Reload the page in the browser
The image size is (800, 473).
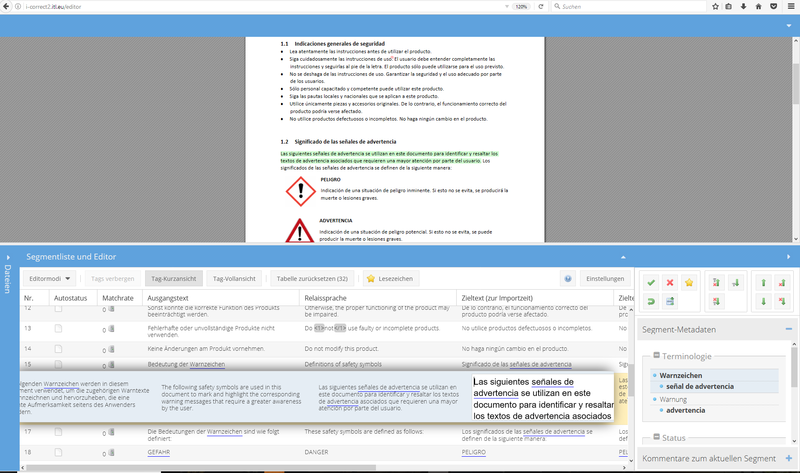(541, 6)
